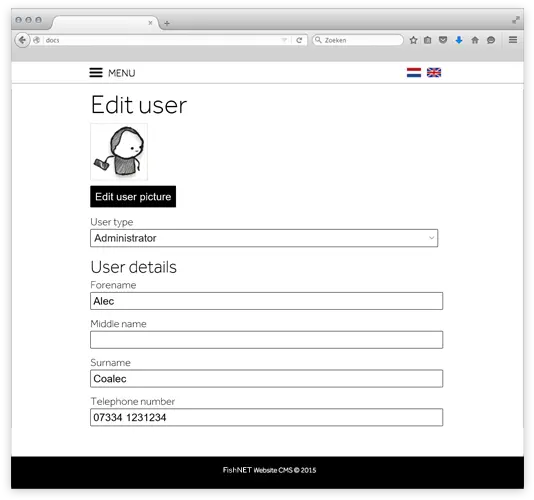This screenshot has width=534, height=500.
Task: Close the current browser tab
Action: click(150, 23)
